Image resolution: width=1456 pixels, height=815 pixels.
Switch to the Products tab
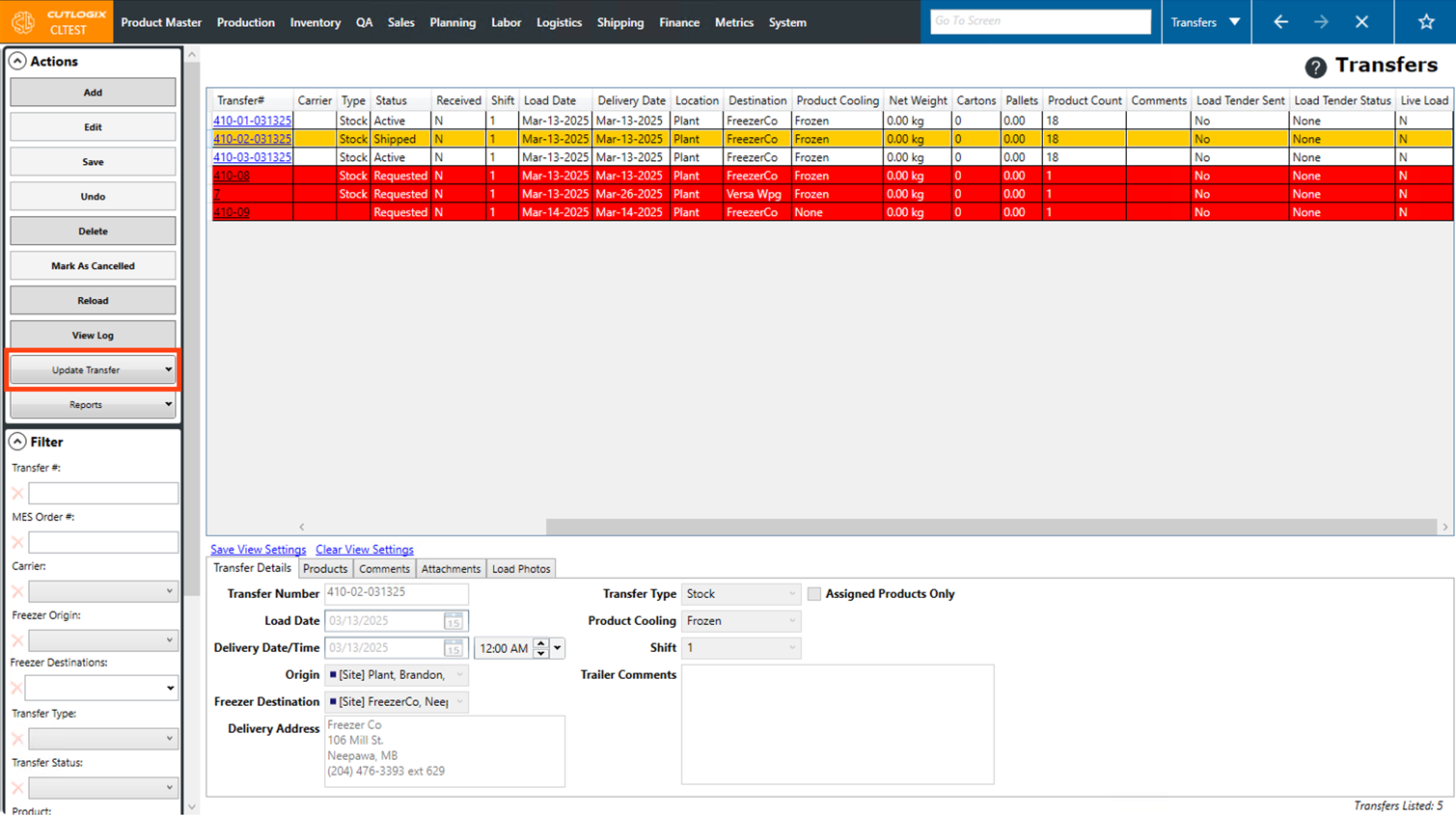pos(325,569)
